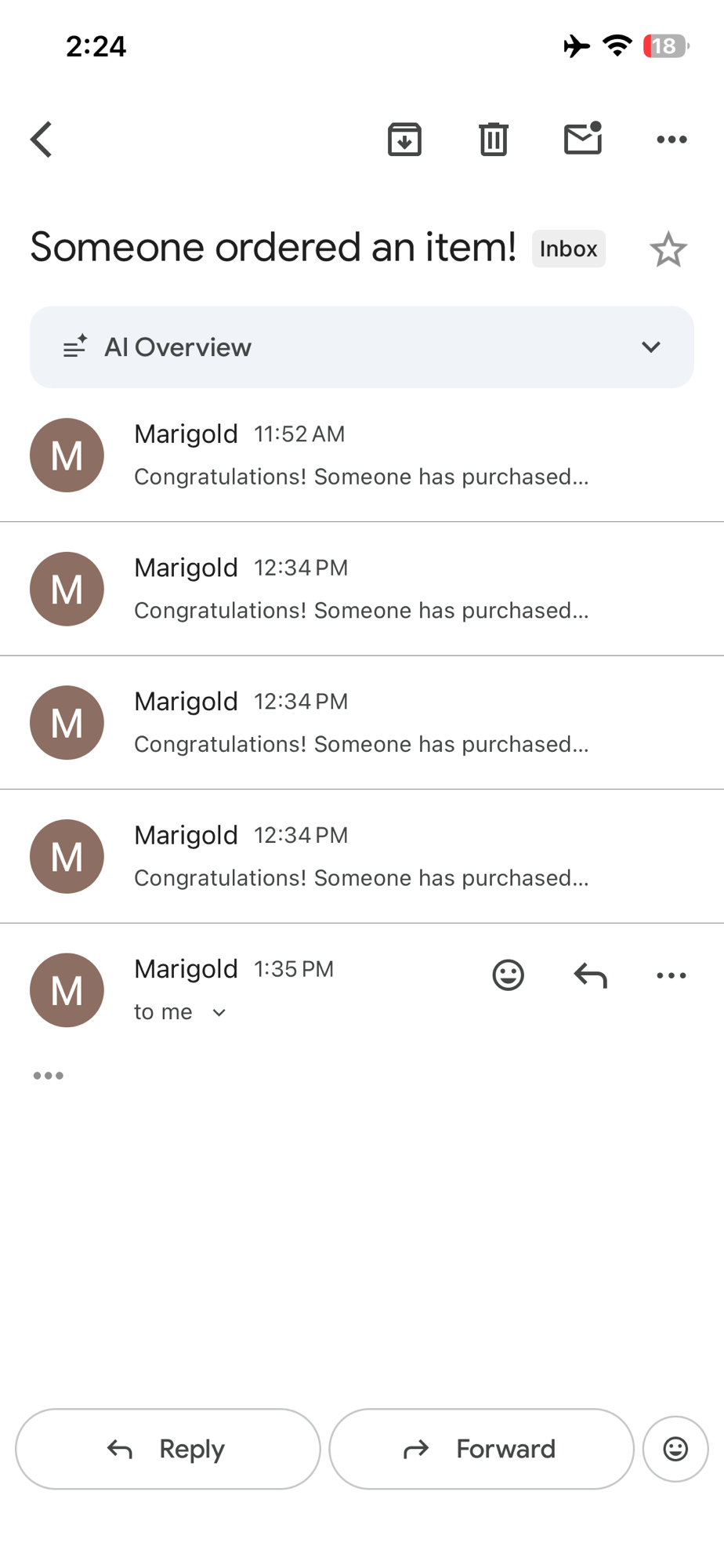Tap the Inbox label chip
The height and width of the screenshot is (1568, 724).
pyautogui.click(x=568, y=249)
